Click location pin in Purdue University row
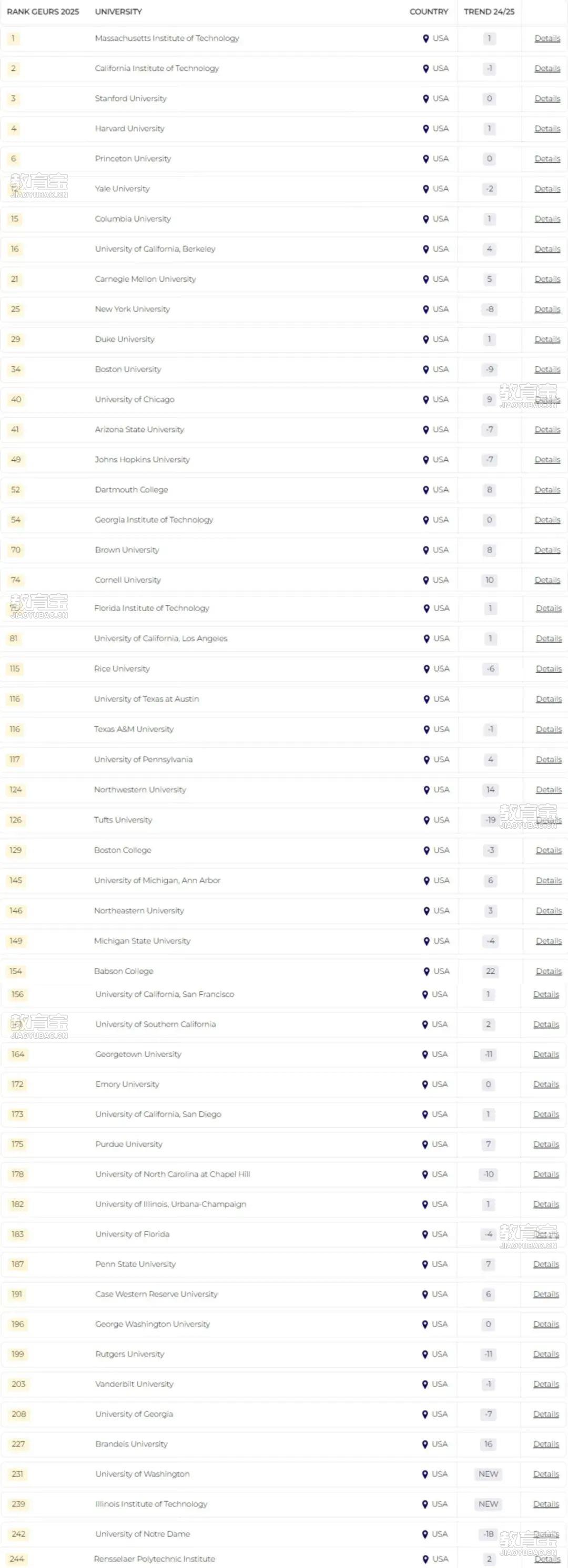 [425, 1144]
